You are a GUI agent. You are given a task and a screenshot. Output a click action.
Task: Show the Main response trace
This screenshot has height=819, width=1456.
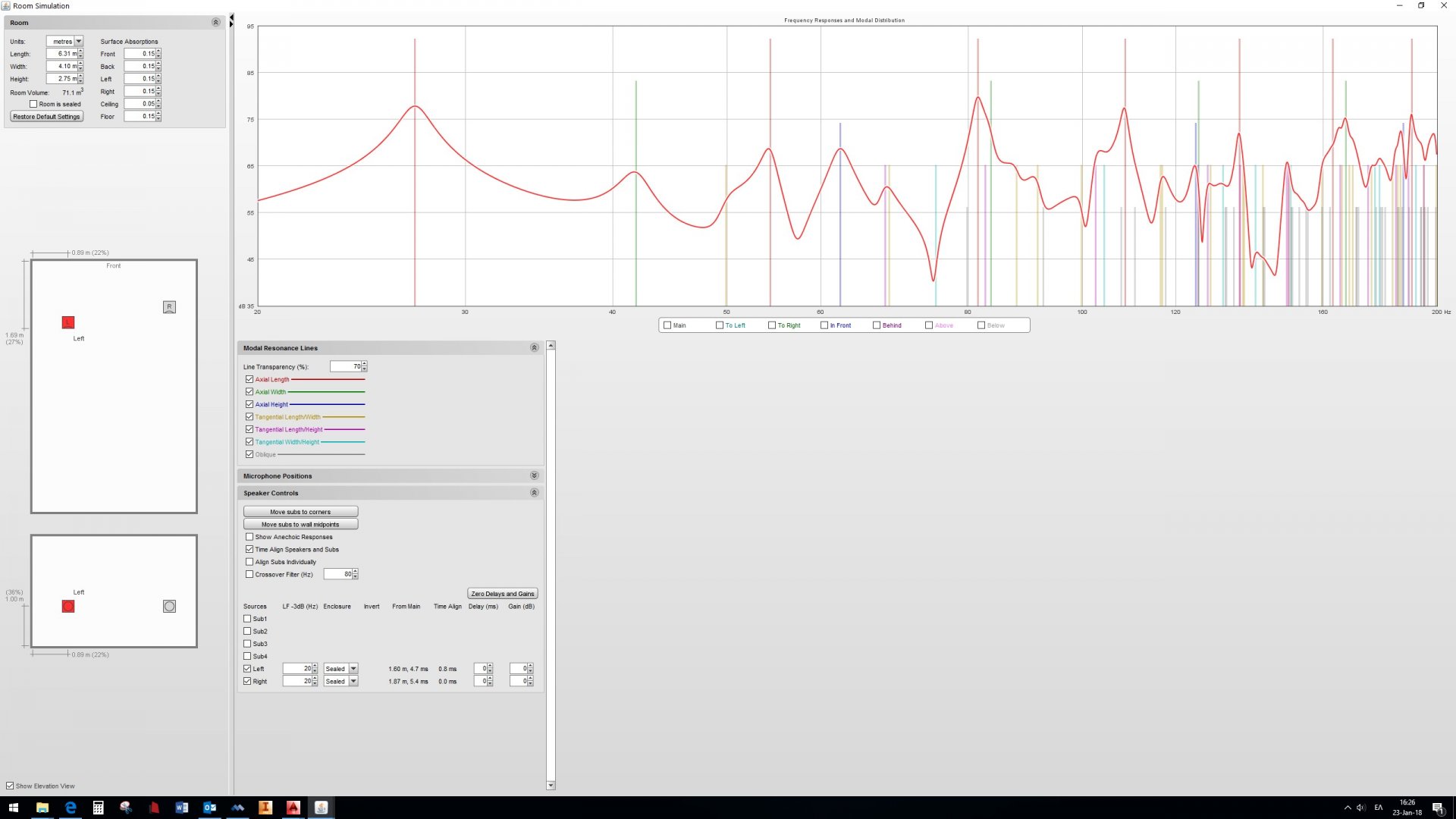click(667, 325)
